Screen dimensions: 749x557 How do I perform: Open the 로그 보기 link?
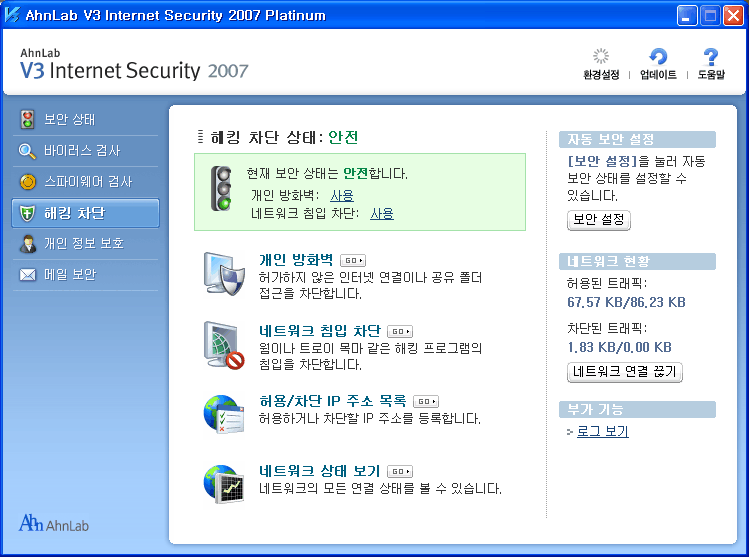point(602,431)
